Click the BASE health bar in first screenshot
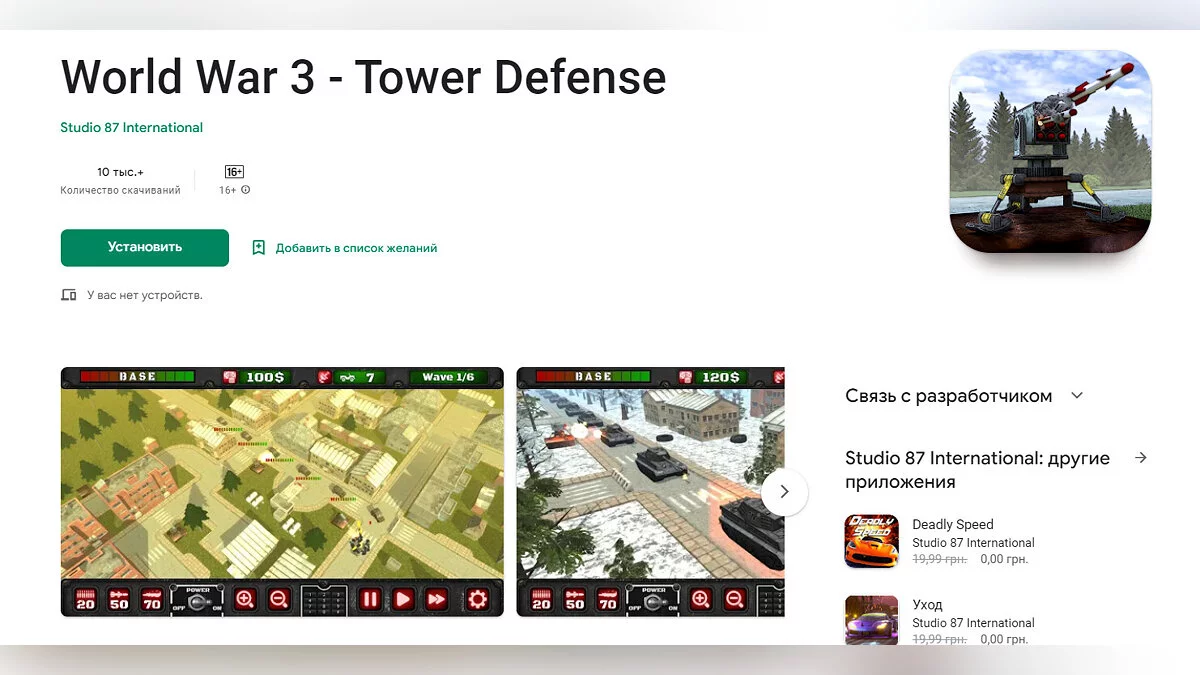The width and height of the screenshot is (1200, 675). point(137,377)
